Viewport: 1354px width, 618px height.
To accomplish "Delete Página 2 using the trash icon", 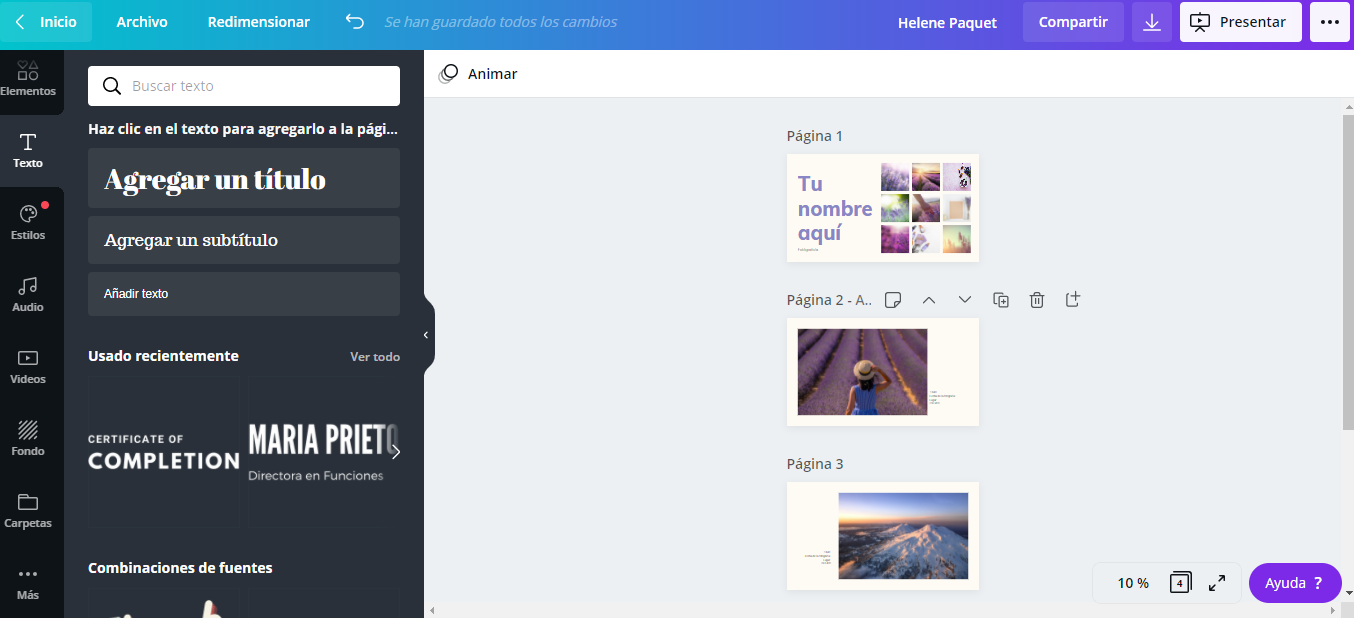I will coord(1037,299).
